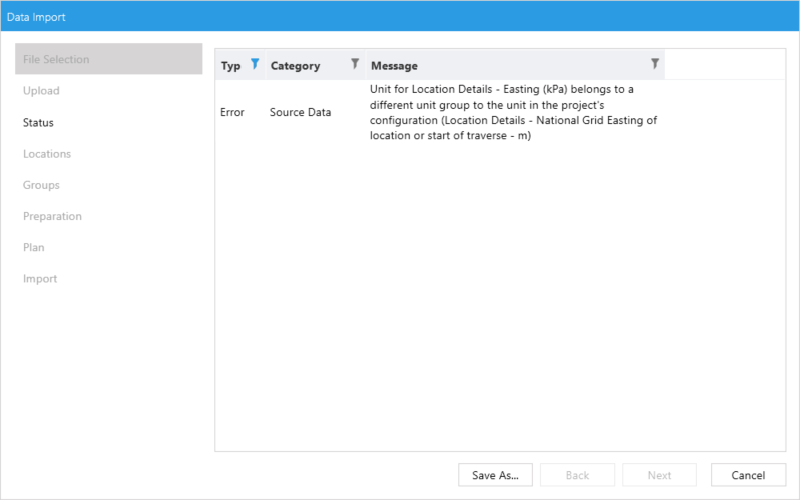Open the Message column filter icon
The image size is (800, 500).
[655, 64]
